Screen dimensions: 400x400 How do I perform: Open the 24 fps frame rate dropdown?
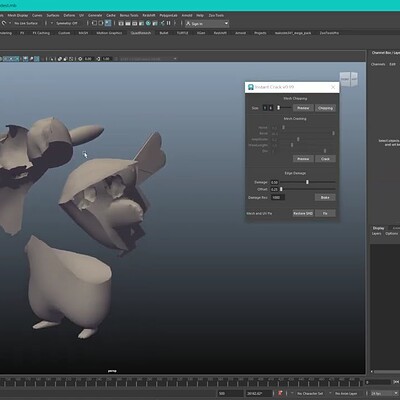pos(383,393)
